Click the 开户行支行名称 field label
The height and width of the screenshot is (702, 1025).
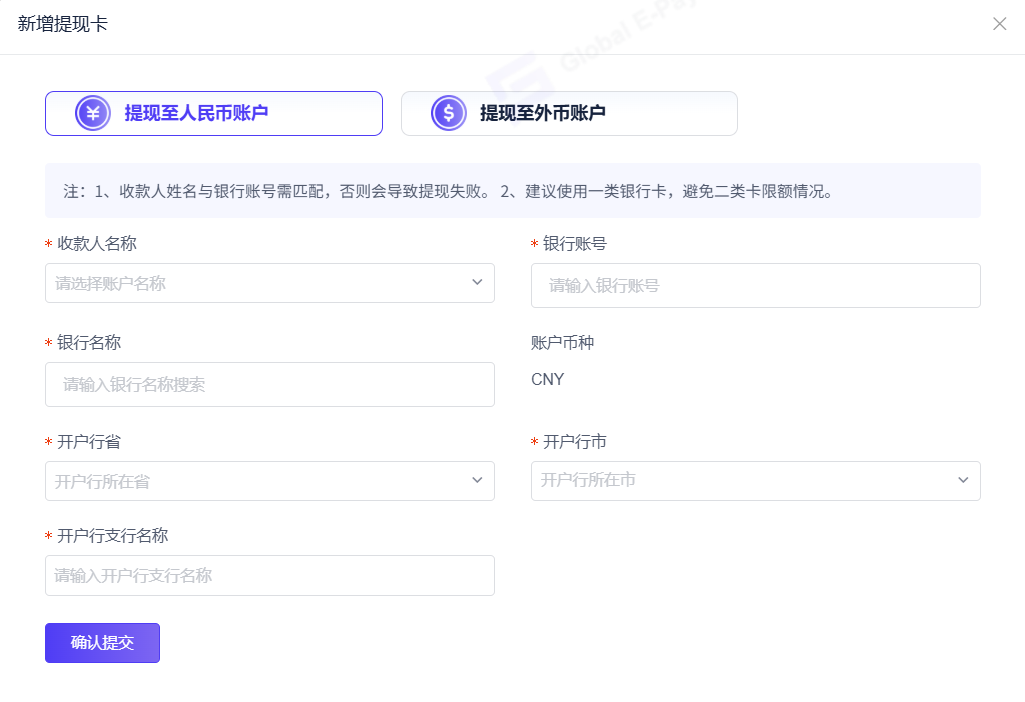pyautogui.click(x=112, y=536)
